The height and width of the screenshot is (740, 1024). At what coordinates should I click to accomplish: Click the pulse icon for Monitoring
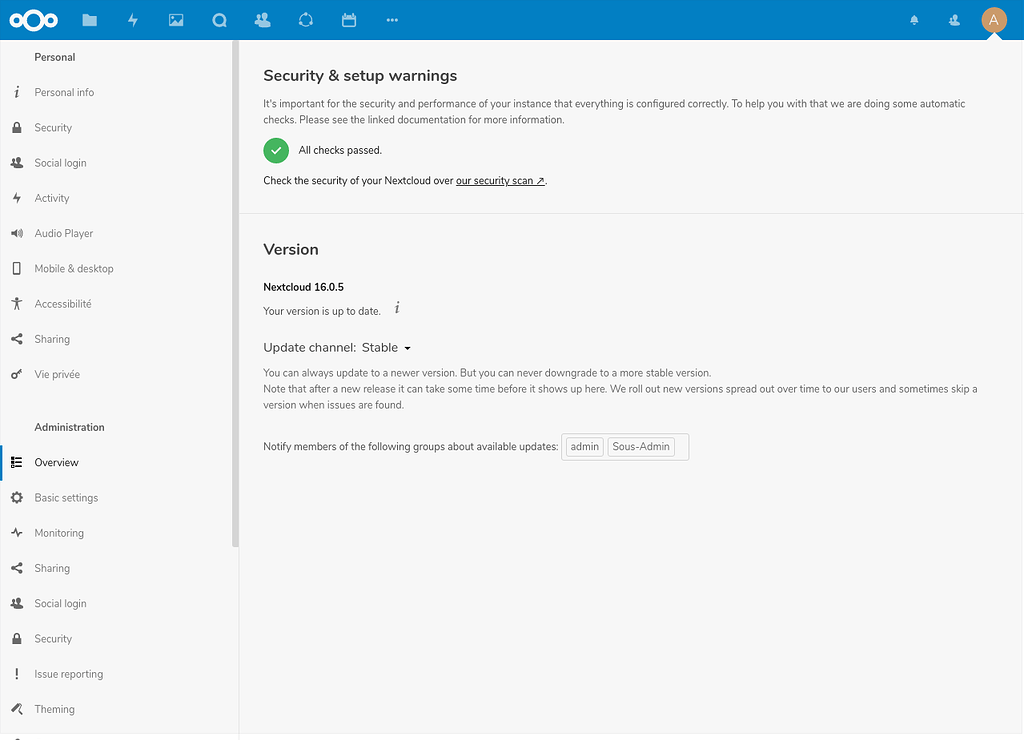(x=17, y=533)
